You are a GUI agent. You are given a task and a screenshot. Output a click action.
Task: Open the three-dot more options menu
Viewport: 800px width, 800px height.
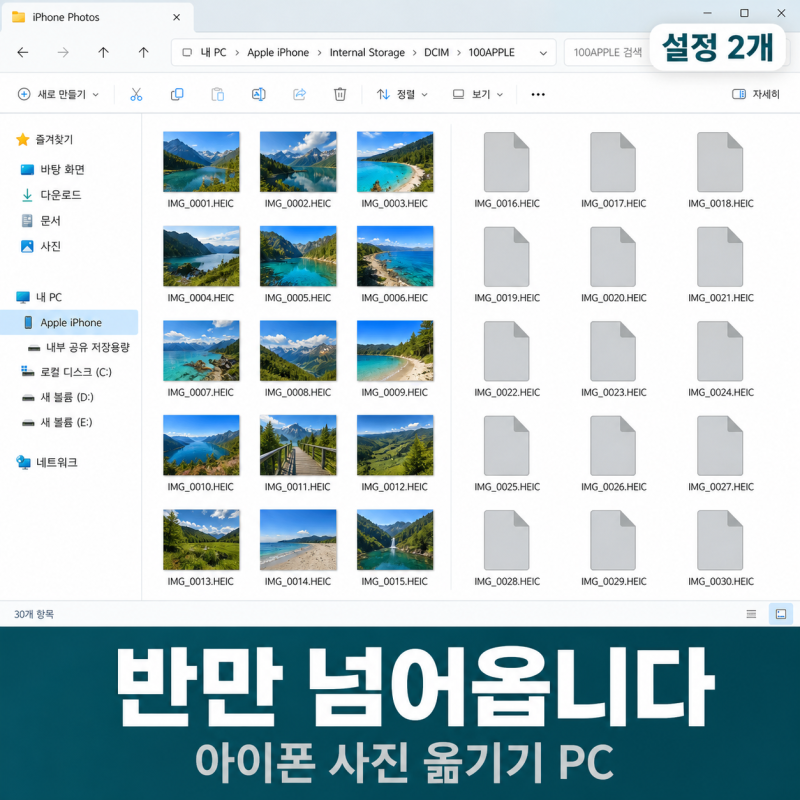(538, 94)
